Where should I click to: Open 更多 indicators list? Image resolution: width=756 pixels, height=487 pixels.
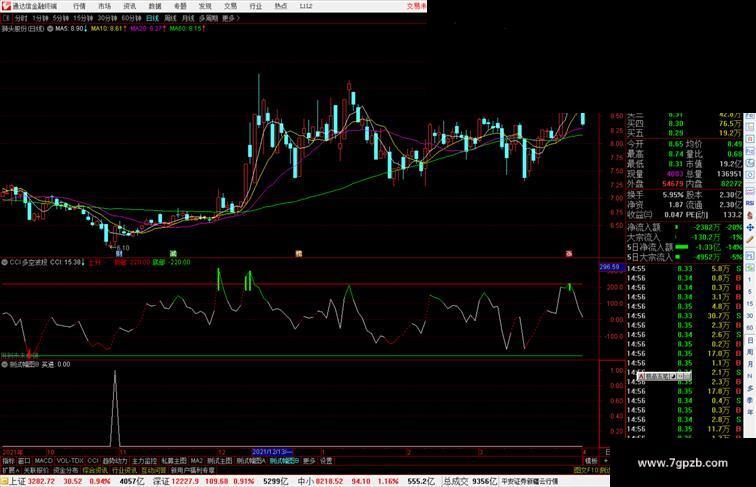coord(309,461)
